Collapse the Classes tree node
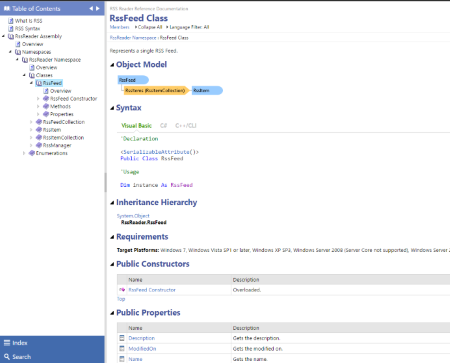 [x=24, y=75]
